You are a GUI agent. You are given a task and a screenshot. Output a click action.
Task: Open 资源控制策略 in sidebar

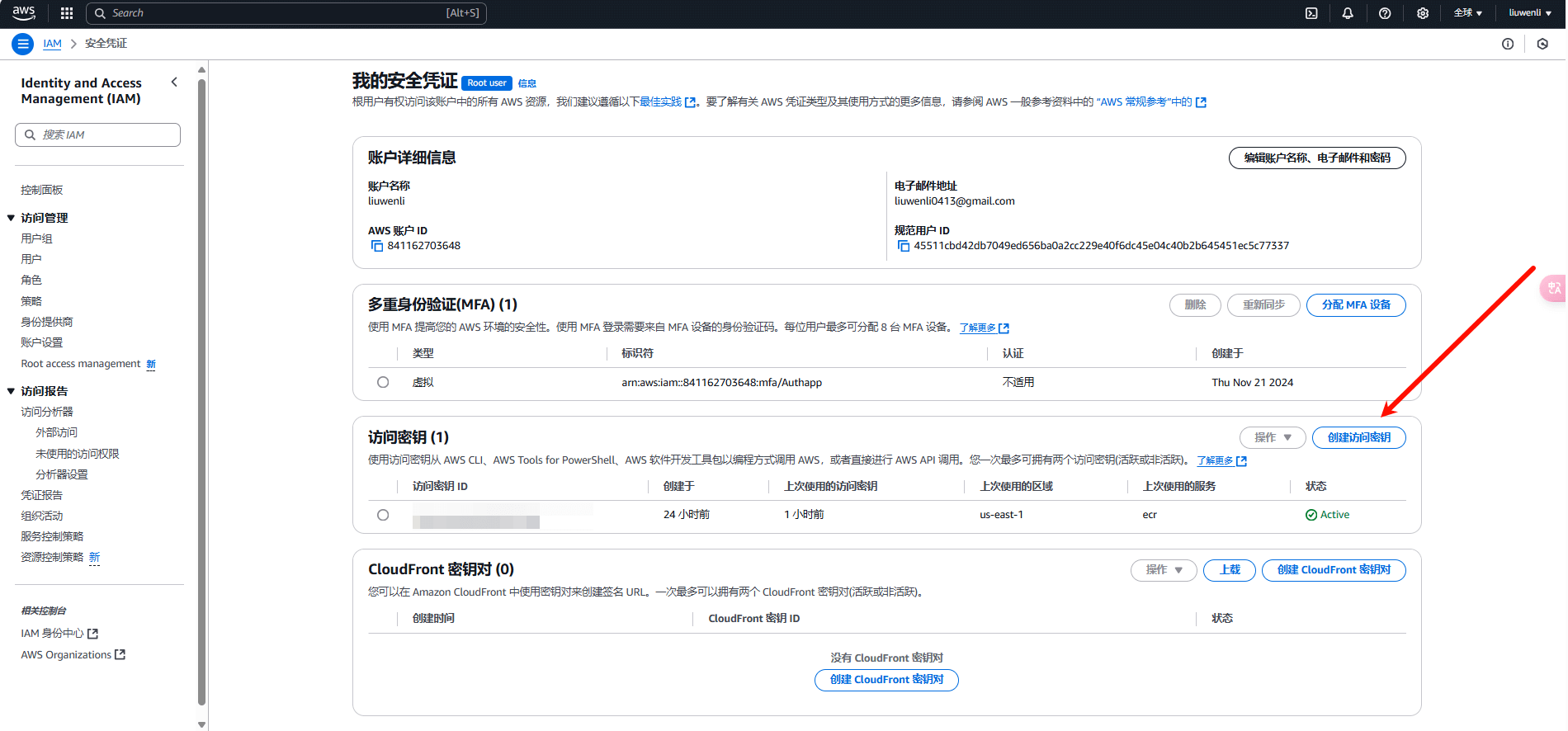click(x=52, y=557)
